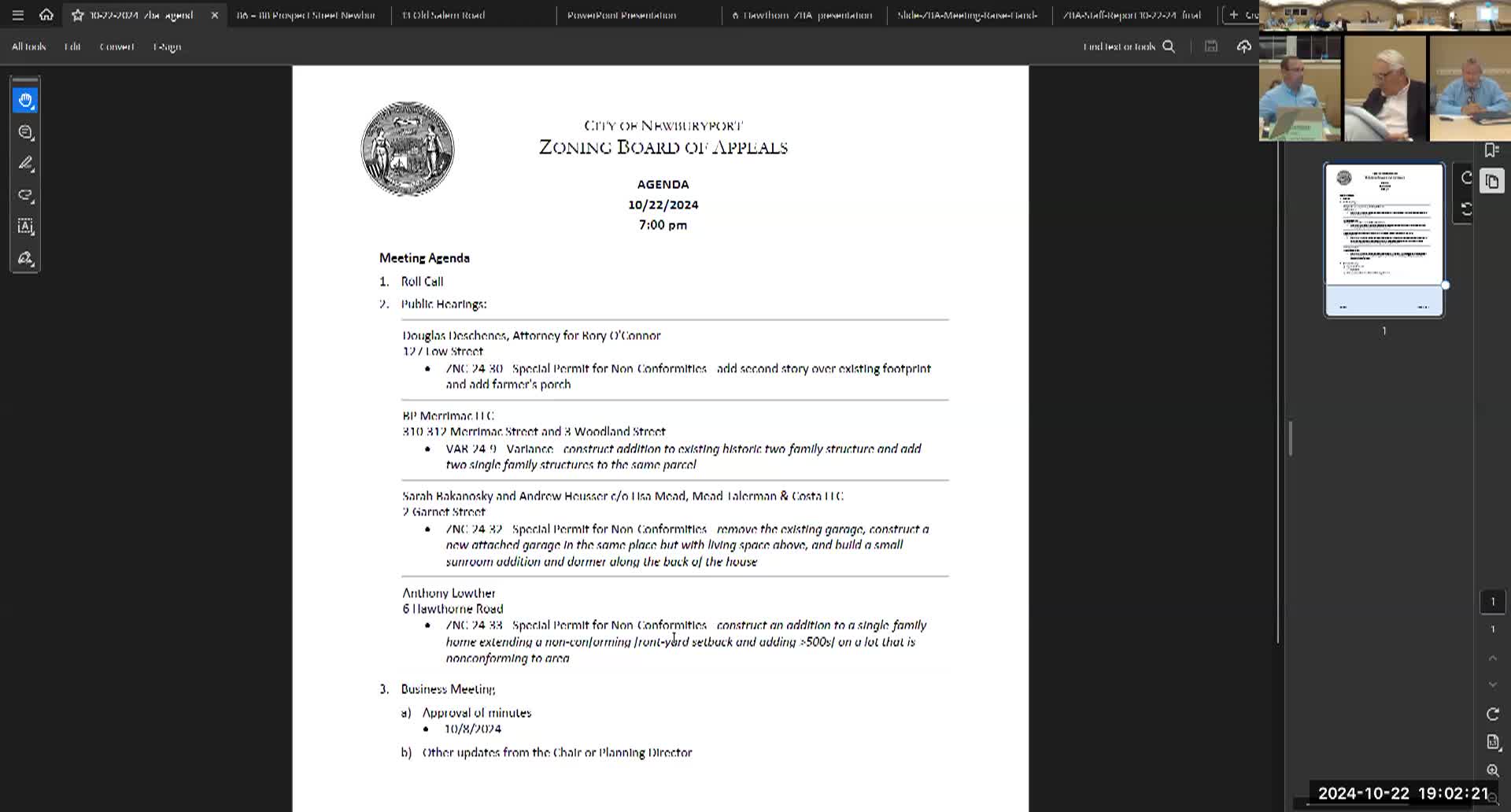Click the Find text or tools field
Viewport: 1511px width, 812px height.
click(x=1118, y=46)
